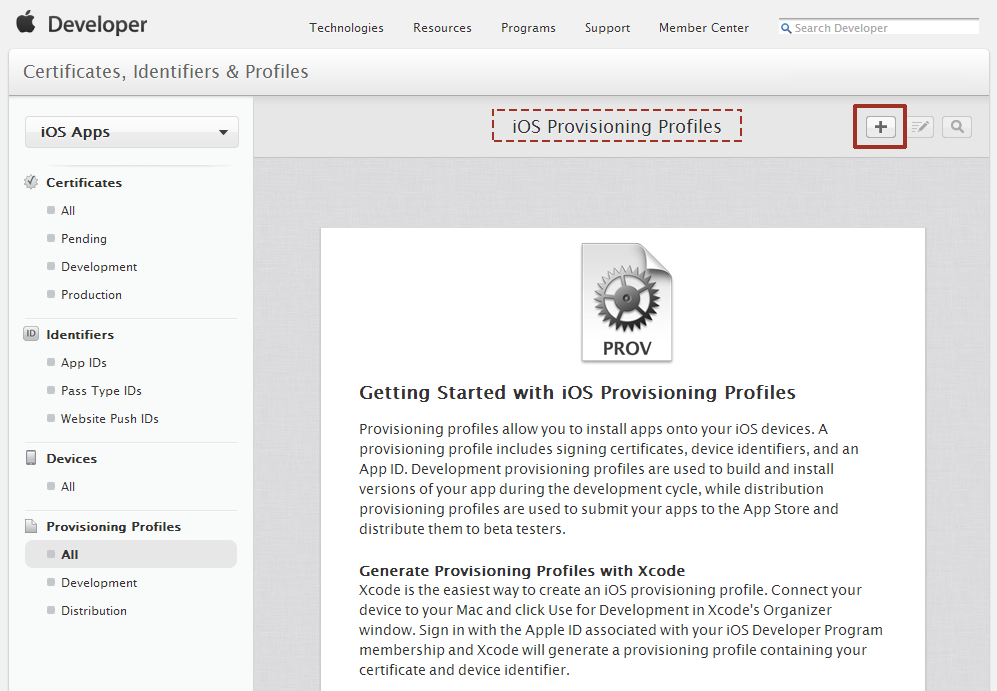Open the iOS Apps platform dropdown
Viewport: 997px width, 691px height.
tap(132, 132)
